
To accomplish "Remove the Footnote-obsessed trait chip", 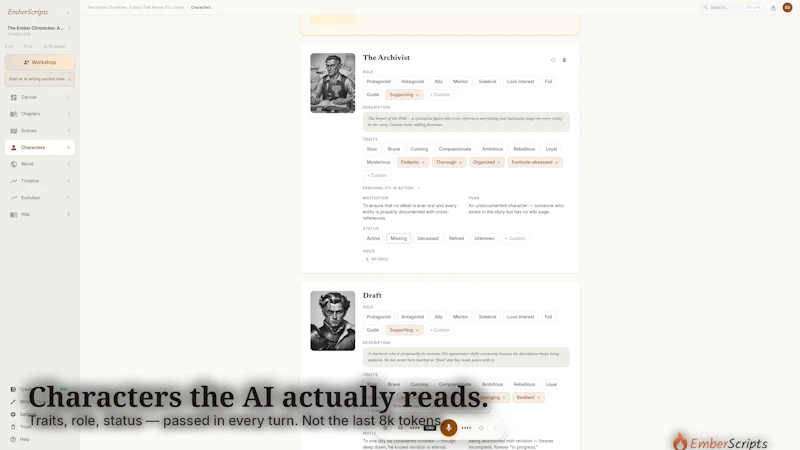I will pos(557,162).
